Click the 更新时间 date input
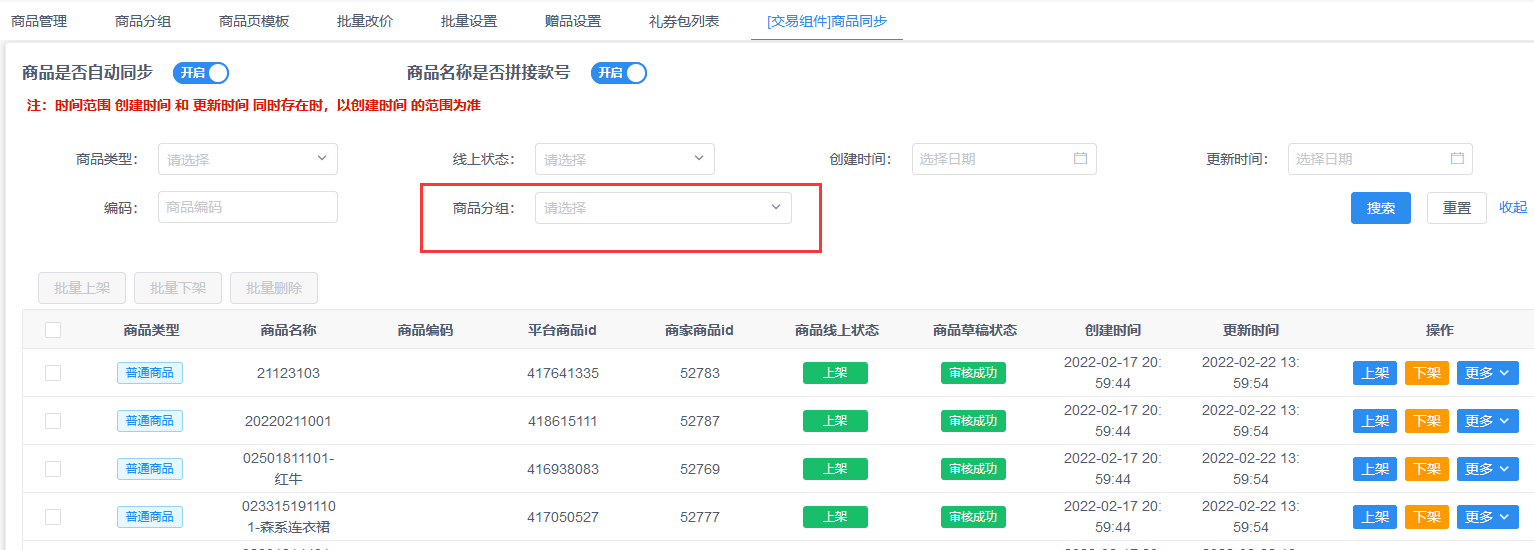The image size is (1534, 550). (x=1380, y=159)
